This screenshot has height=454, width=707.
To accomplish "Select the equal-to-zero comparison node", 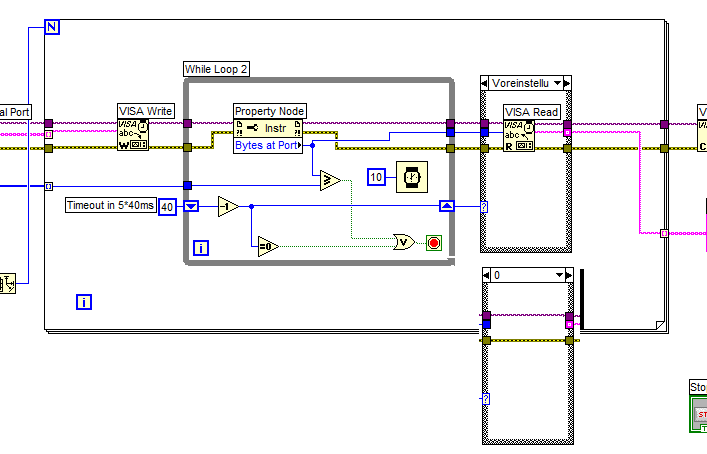I will [x=268, y=246].
